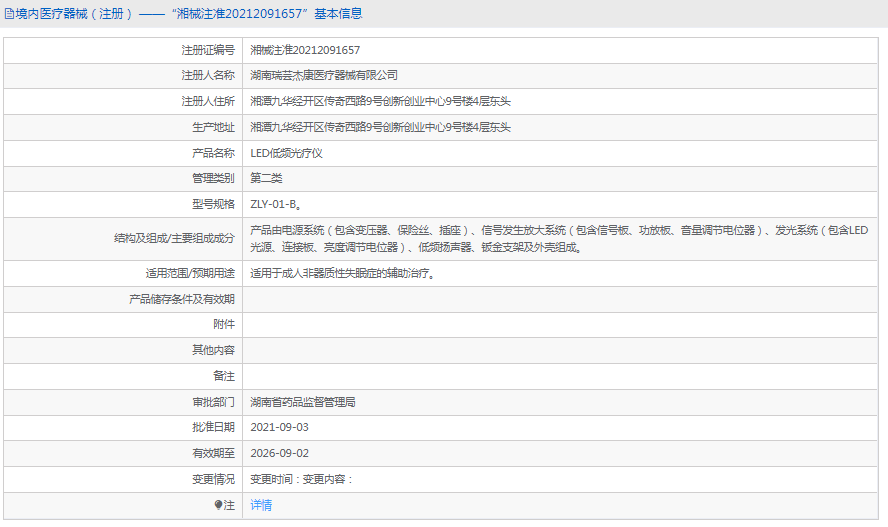Select registrant name 湖南瑞芸杰康医疗器械有限公司

click(x=324, y=75)
